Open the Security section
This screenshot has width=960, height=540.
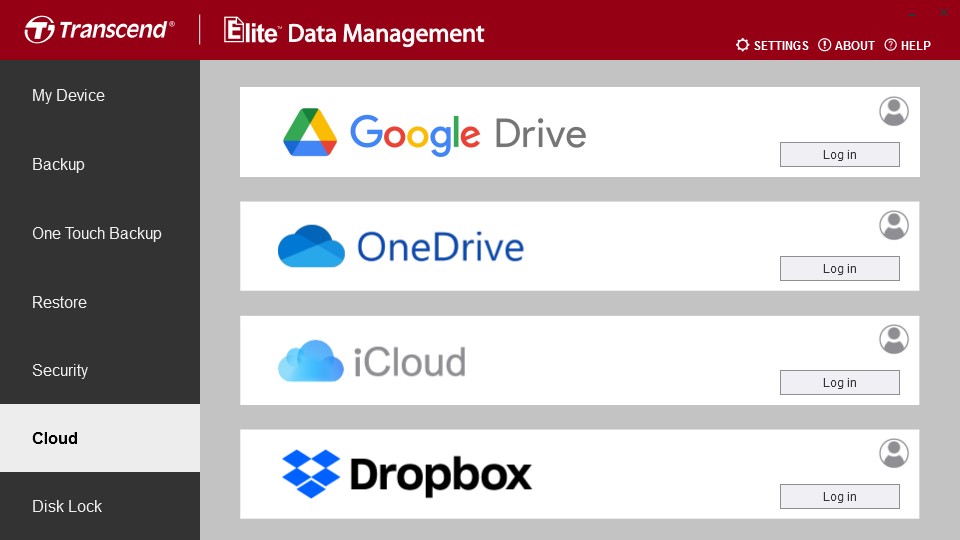(100, 370)
